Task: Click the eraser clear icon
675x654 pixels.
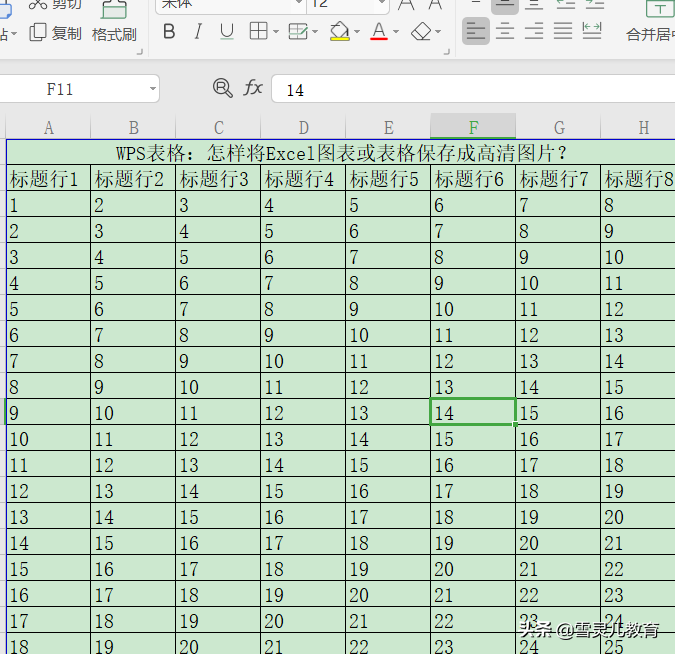Action: pos(421,31)
